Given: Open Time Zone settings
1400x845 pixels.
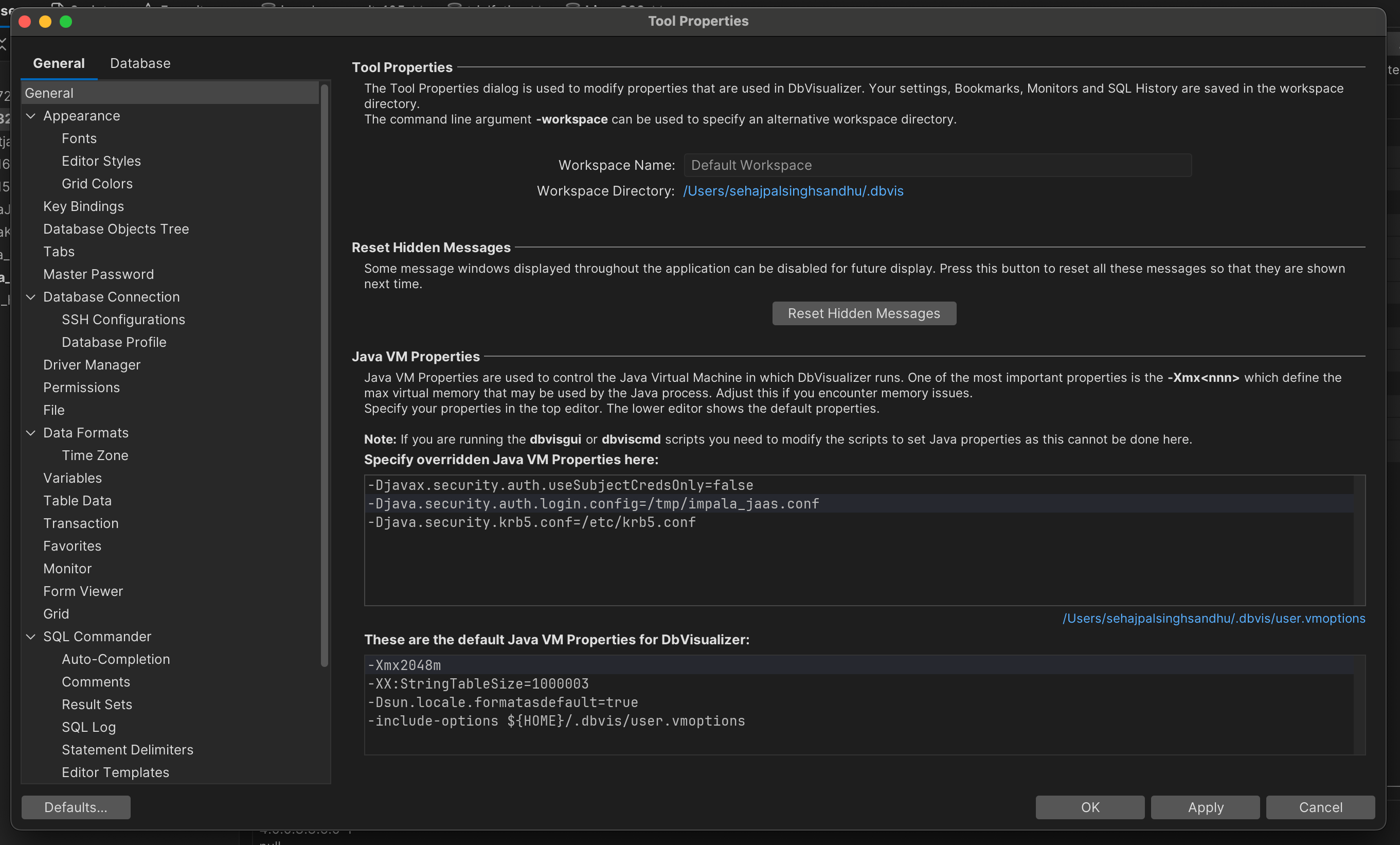Looking at the screenshot, I should (95, 455).
